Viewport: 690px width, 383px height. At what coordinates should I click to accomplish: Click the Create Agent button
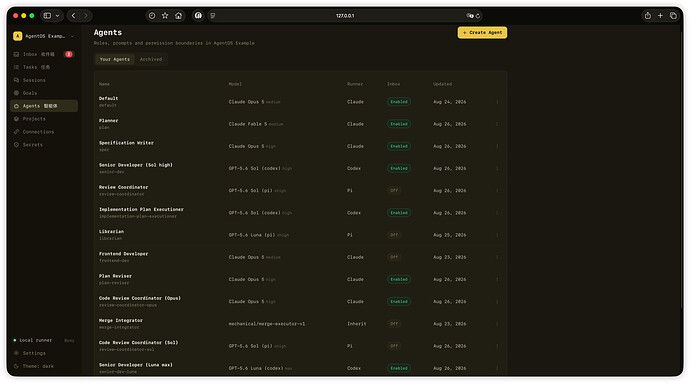pyautogui.click(x=482, y=33)
